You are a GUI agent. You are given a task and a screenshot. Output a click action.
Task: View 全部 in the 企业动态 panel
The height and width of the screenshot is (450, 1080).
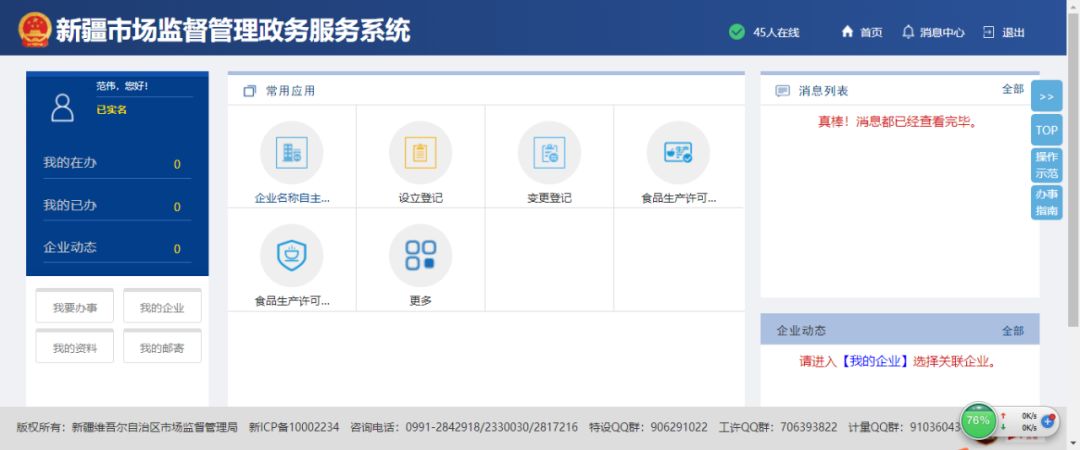(1012, 330)
